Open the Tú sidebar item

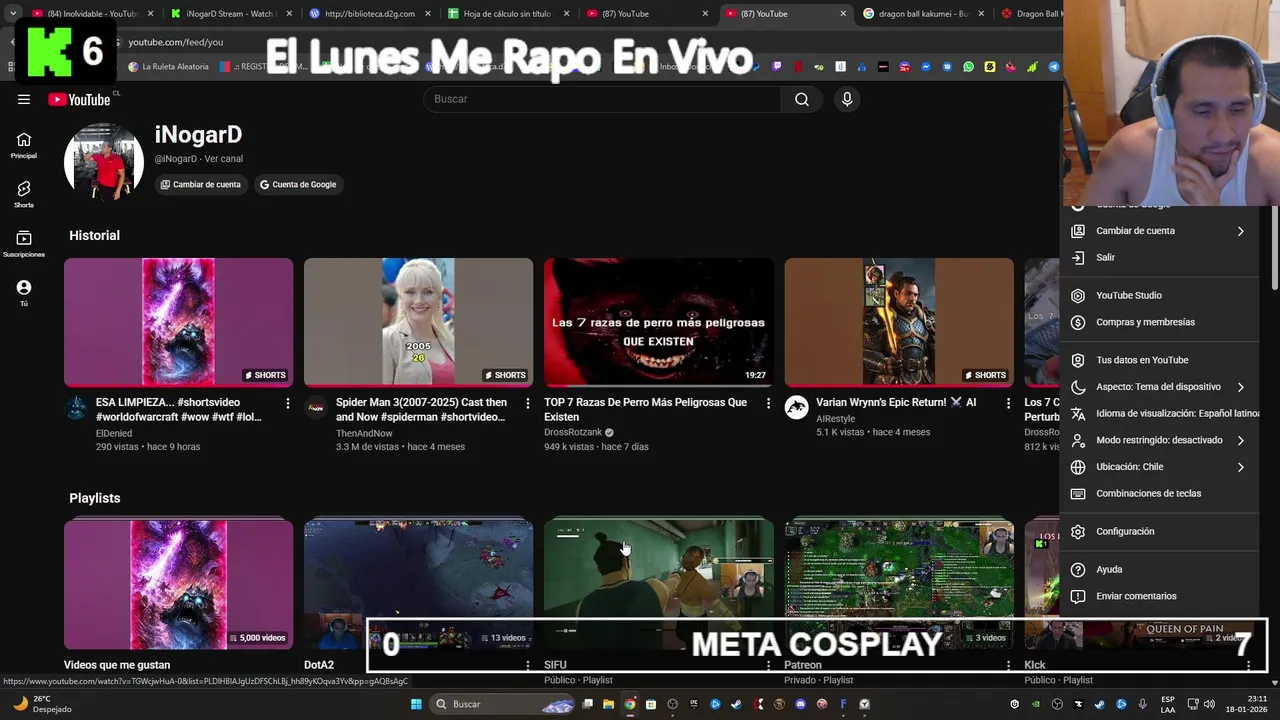click(24, 293)
